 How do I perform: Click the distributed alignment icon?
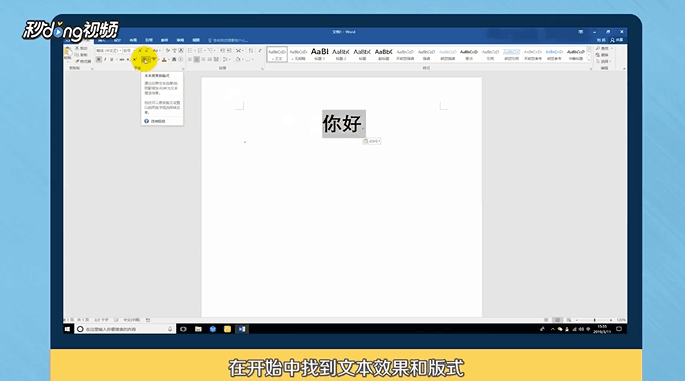point(216,59)
